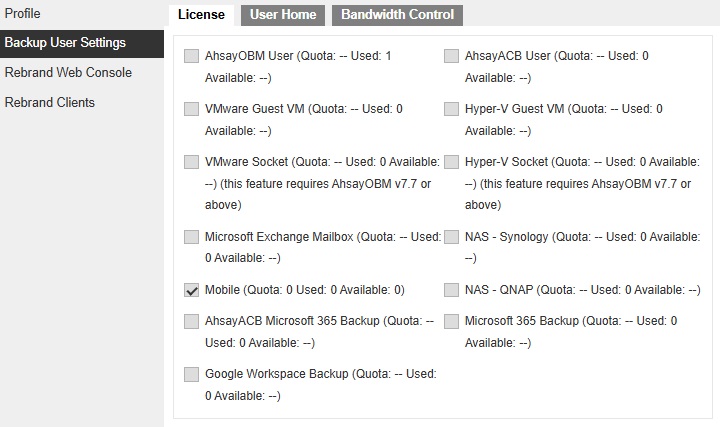Enable Hyper-V Guest VM license checkbox

click(x=451, y=108)
